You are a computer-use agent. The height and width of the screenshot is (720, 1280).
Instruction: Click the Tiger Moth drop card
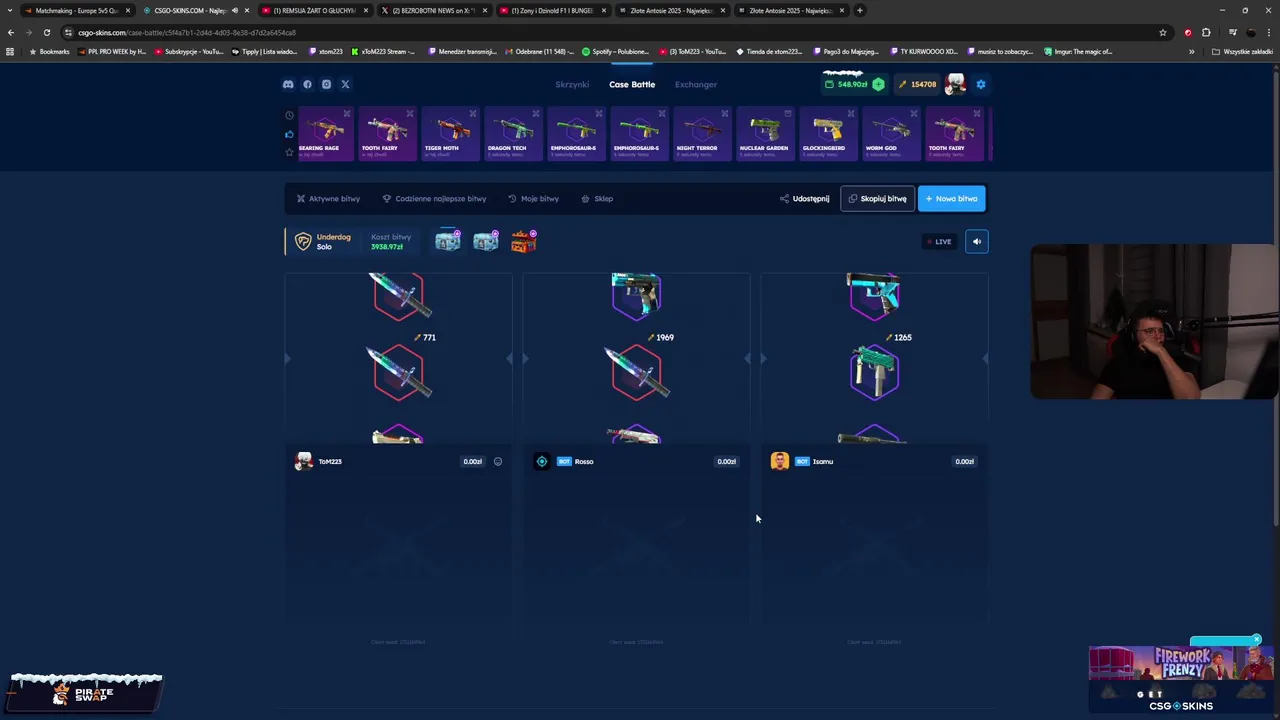point(451,133)
